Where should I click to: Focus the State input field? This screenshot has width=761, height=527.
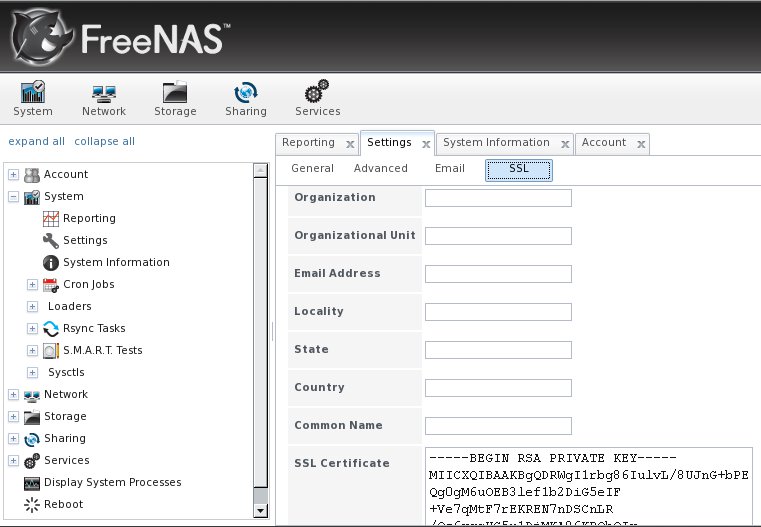pos(498,350)
